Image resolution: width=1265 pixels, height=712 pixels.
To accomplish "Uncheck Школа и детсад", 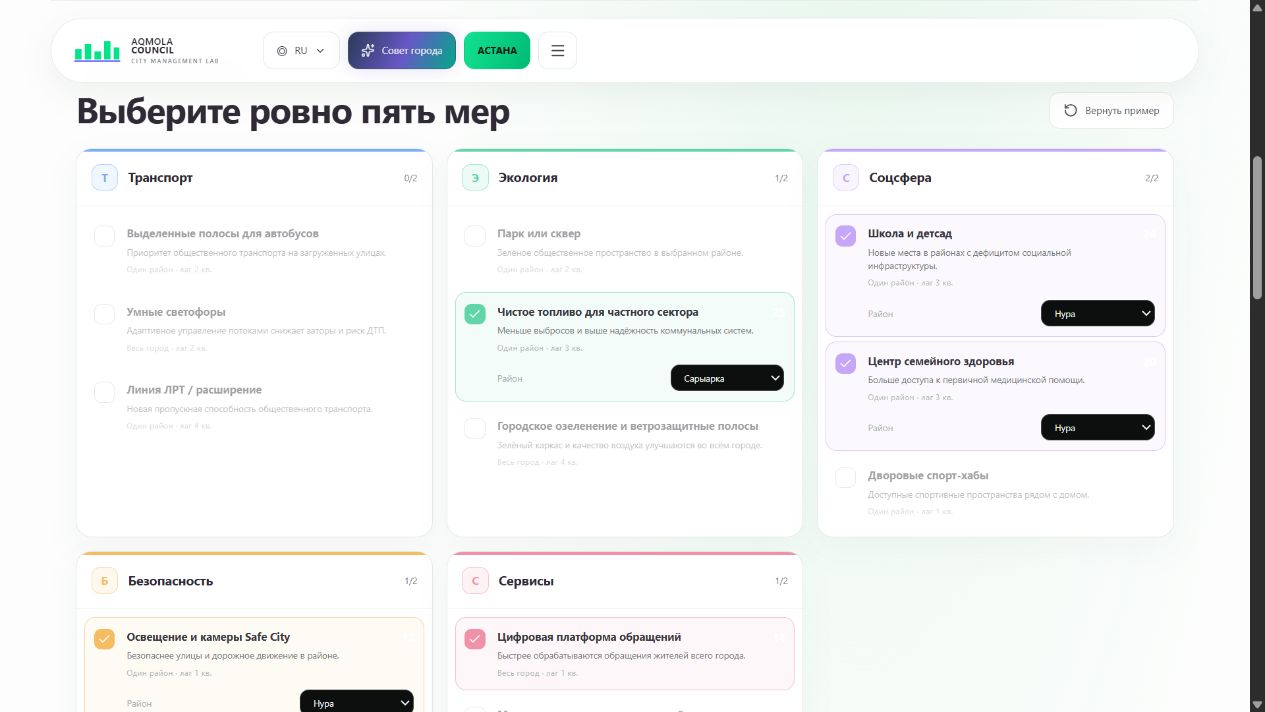I will (x=846, y=236).
